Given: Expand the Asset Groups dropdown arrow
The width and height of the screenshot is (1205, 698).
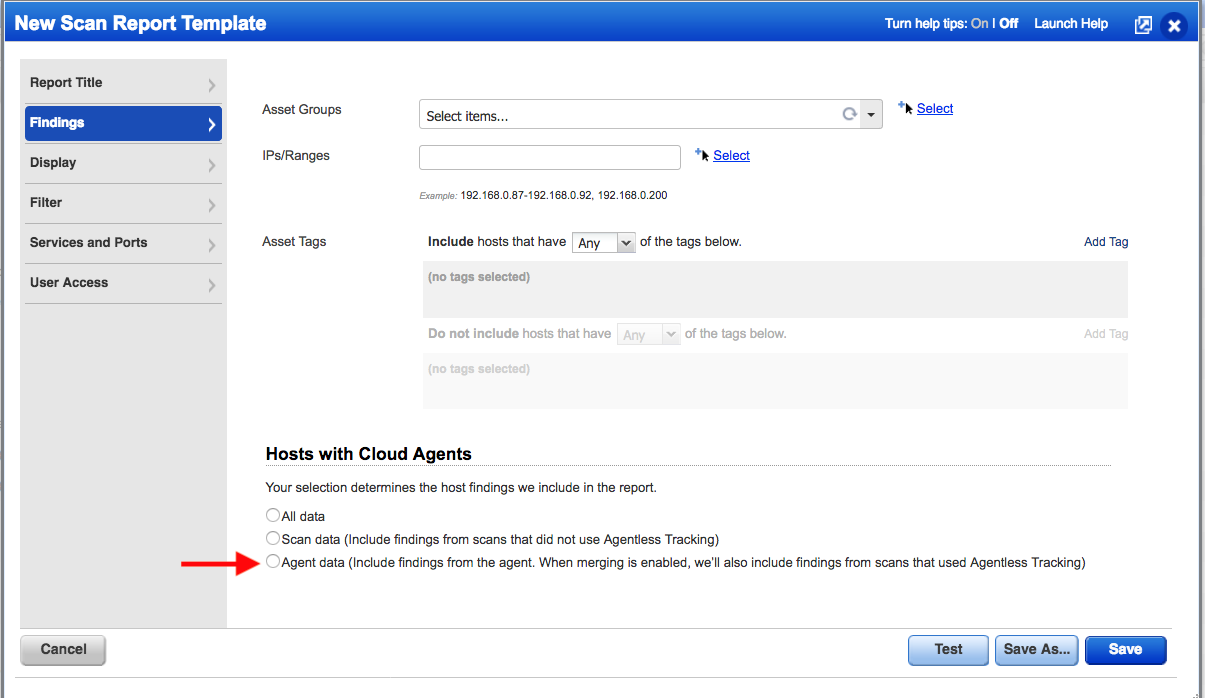Looking at the screenshot, I should click(871, 114).
